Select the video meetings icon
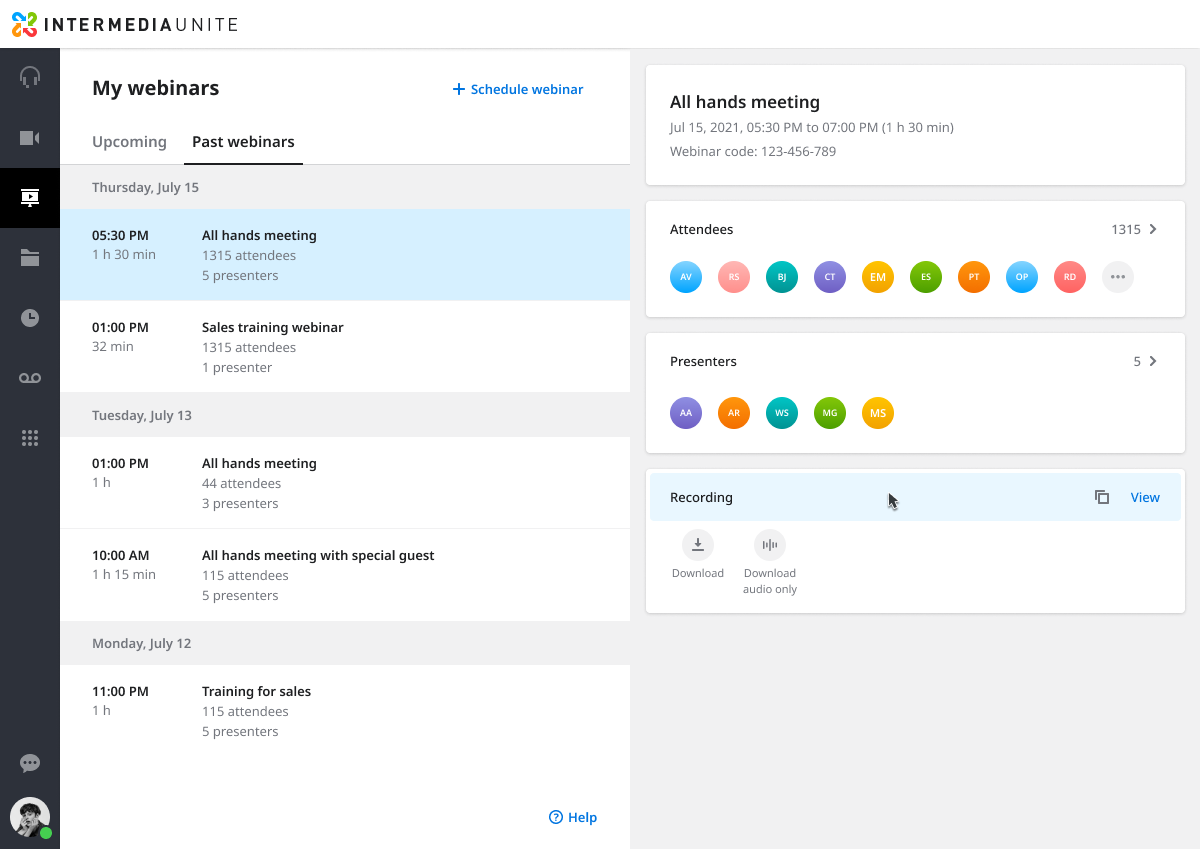Viewport: 1200px width, 849px height. [30, 137]
